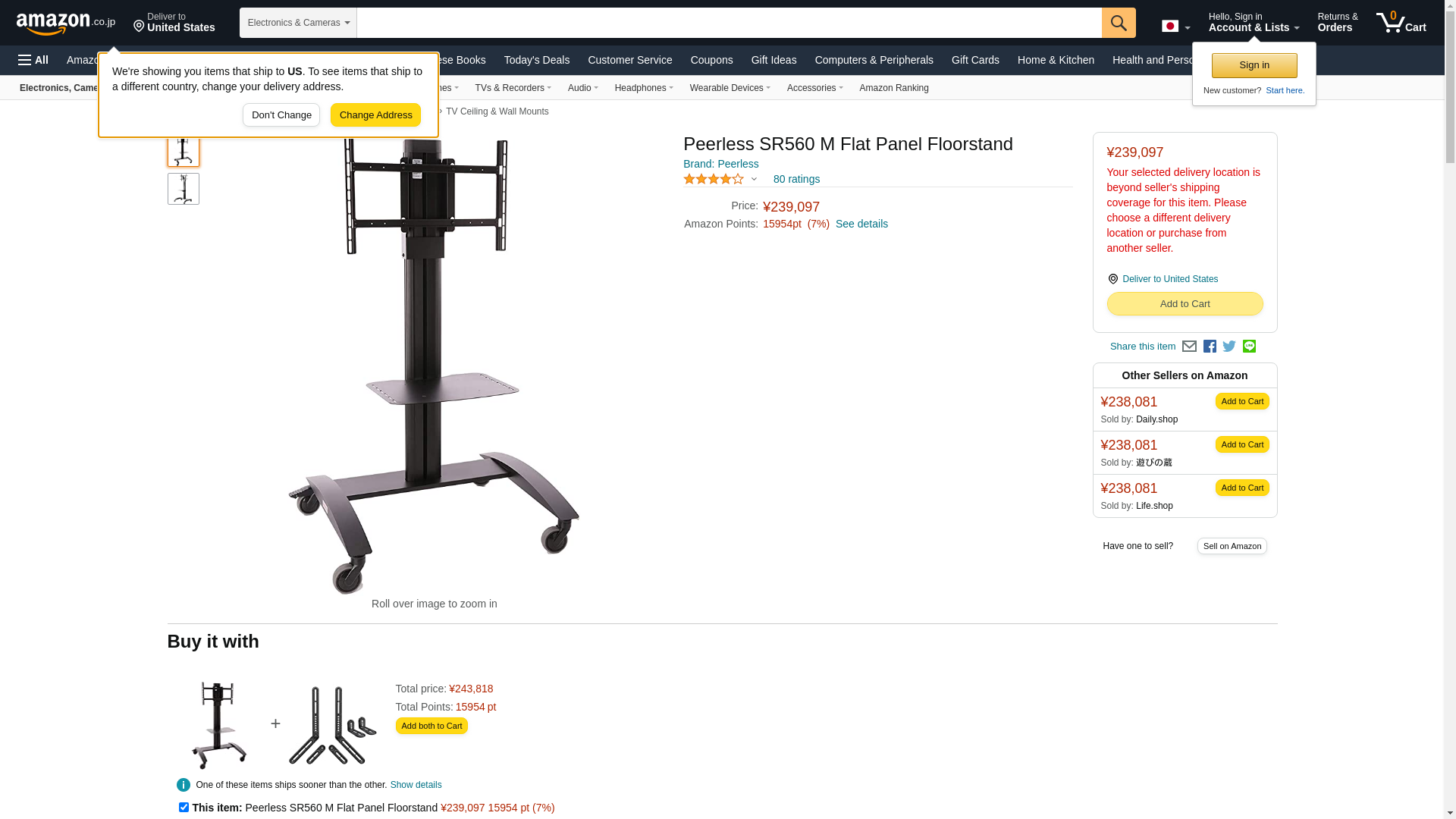Viewport: 1456px width, 819px height.
Task: Open the Gift Cards nav item
Action: 975,60
